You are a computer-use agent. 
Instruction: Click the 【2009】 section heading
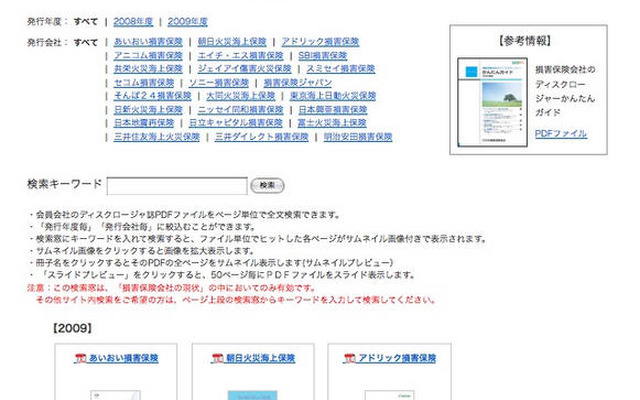click(x=72, y=328)
